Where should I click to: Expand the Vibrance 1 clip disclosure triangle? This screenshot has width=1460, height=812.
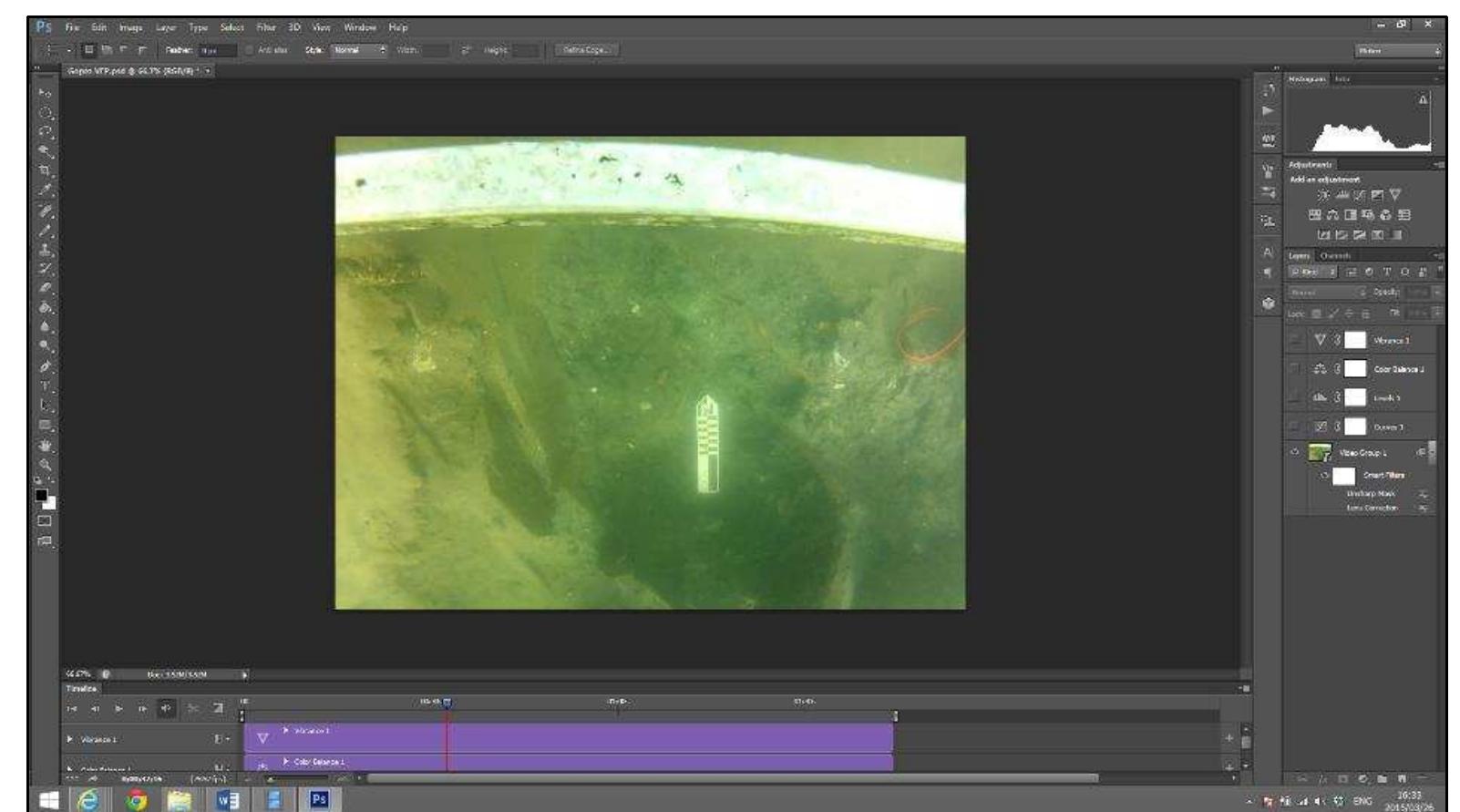click(x=286, y=731)
